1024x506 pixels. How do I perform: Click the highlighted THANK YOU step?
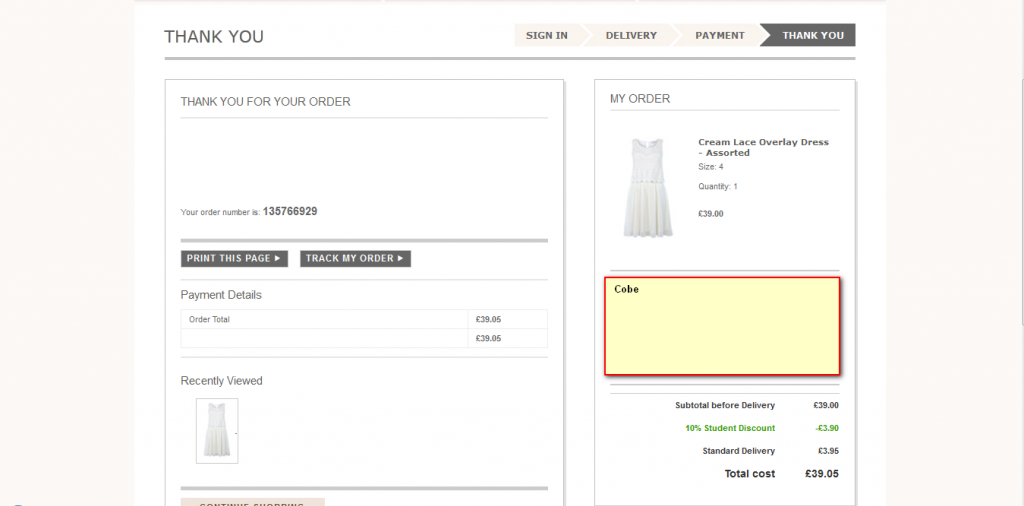(812, 36)
